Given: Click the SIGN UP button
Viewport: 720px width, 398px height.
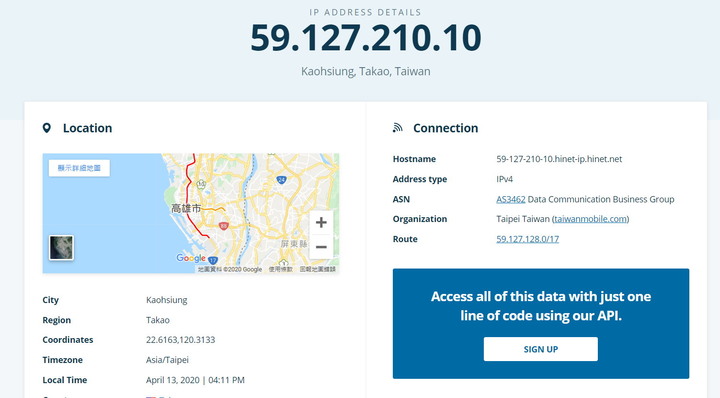Looking at the screenshot, I should coord(540,349).
